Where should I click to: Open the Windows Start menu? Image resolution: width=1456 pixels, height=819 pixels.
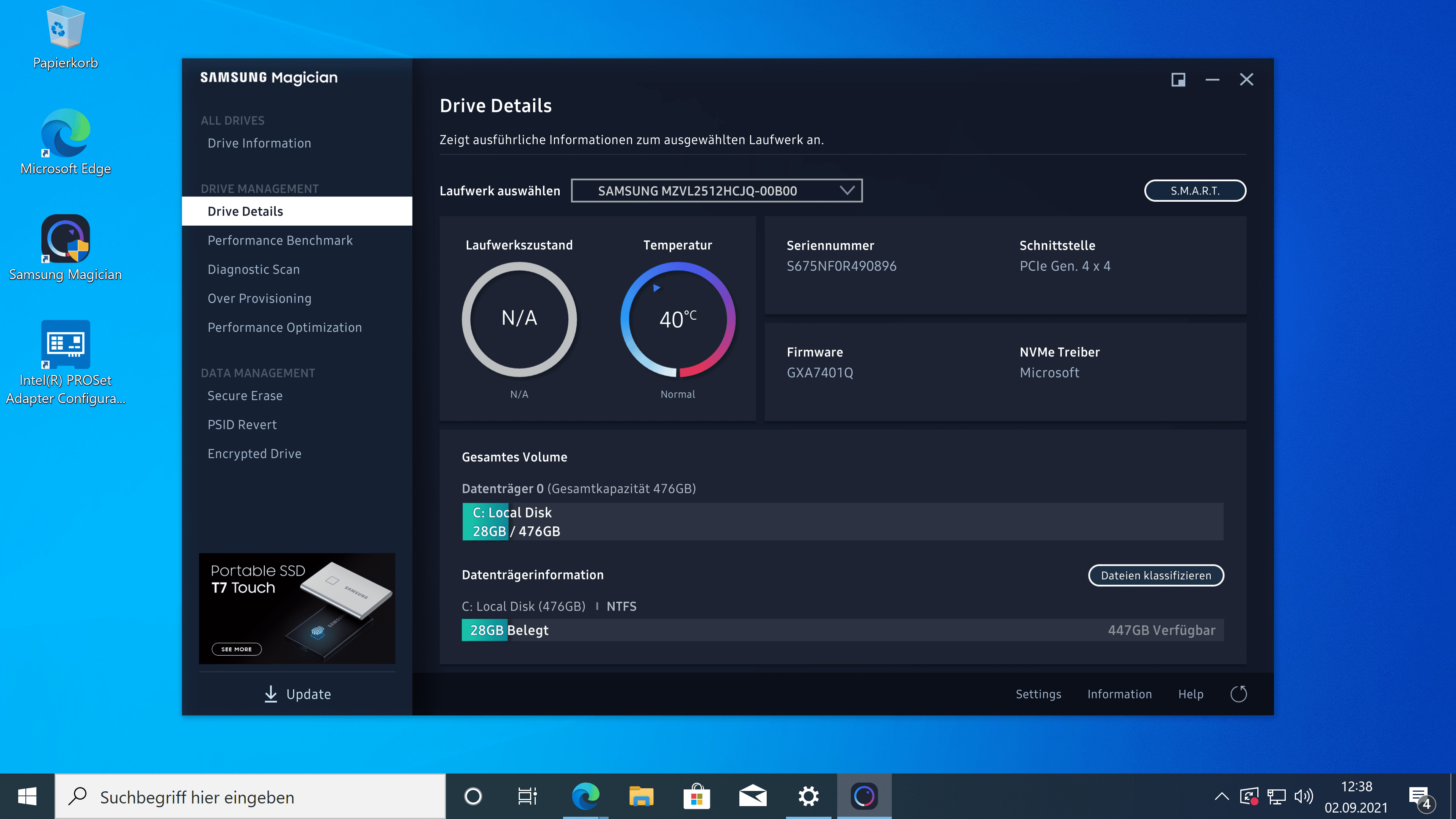[x=27, y=796]
